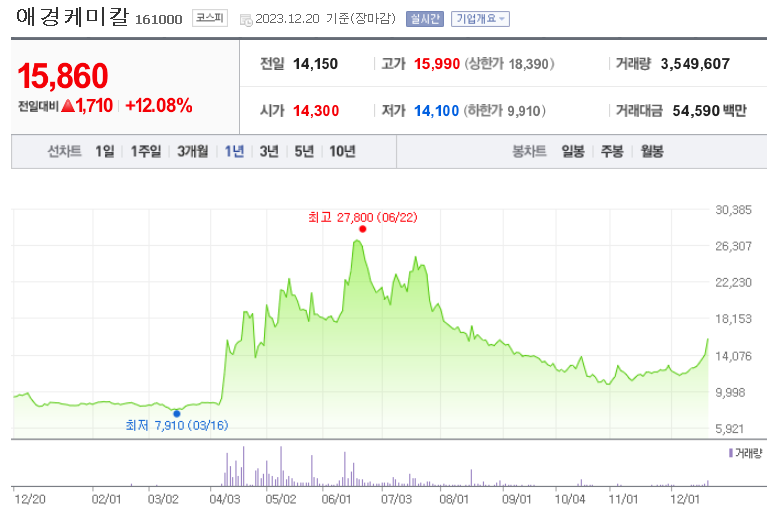Screen dimensions: 767x519
Task: Click the 14,076 y-axis label
Action: click(733, 356)
